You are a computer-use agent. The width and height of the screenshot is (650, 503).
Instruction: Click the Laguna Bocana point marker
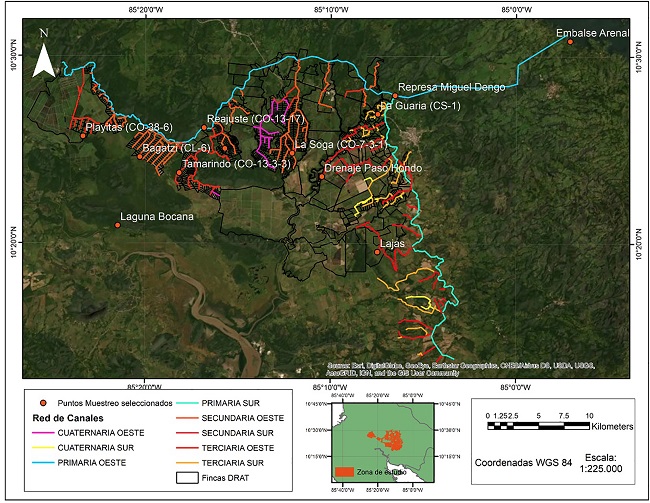(x=116, y=225)
